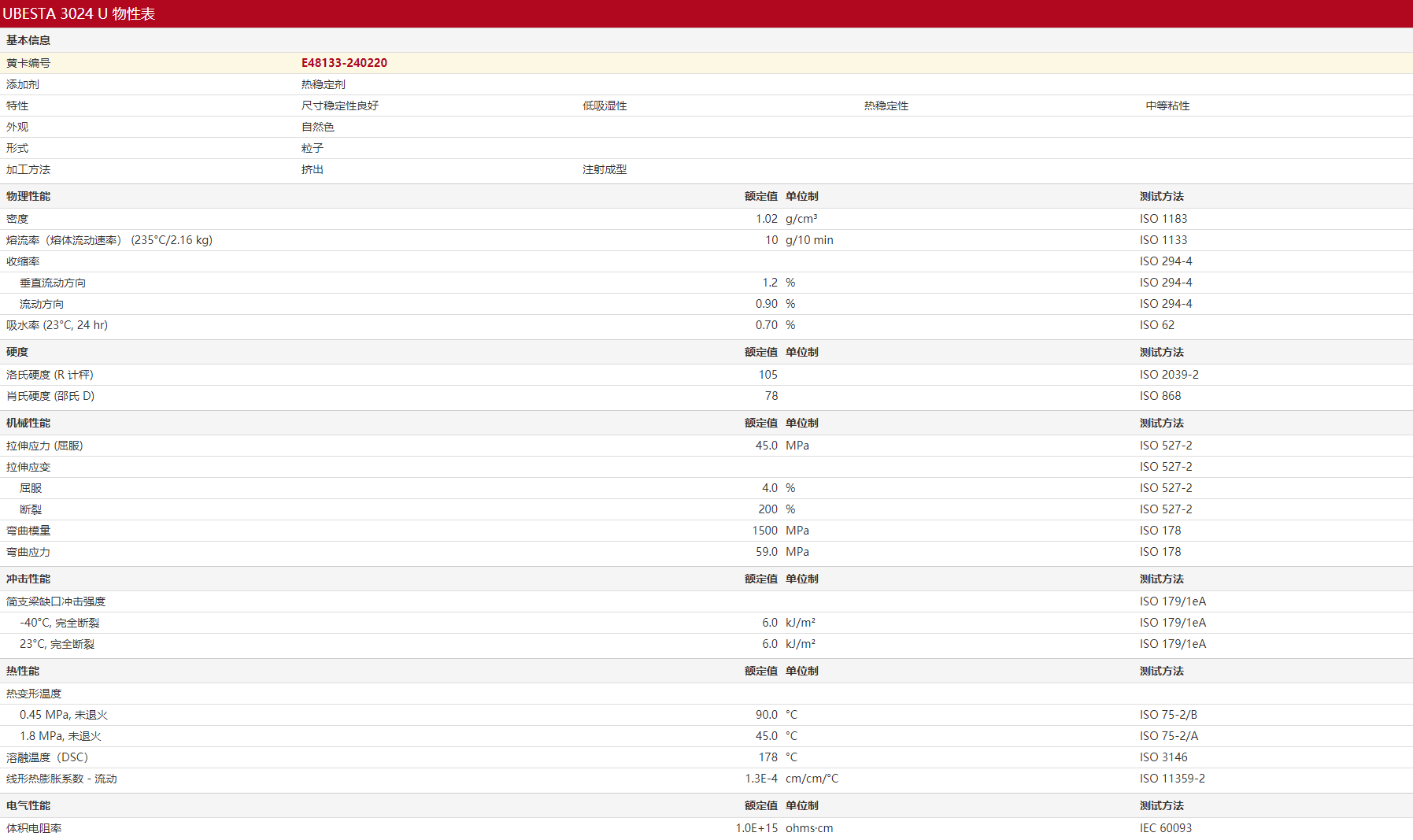Click test method 'ISO 3146'

tap(1163, 757)
